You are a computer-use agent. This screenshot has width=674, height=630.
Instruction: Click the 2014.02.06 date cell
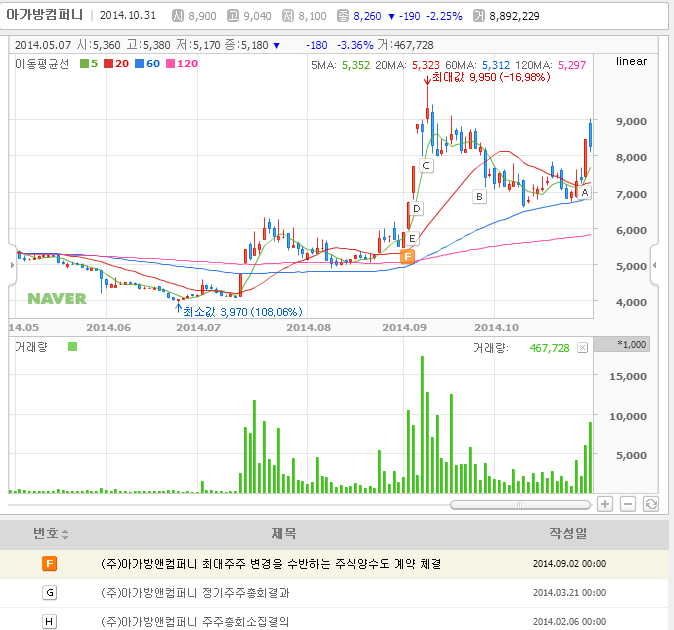(x=569, y=621)
